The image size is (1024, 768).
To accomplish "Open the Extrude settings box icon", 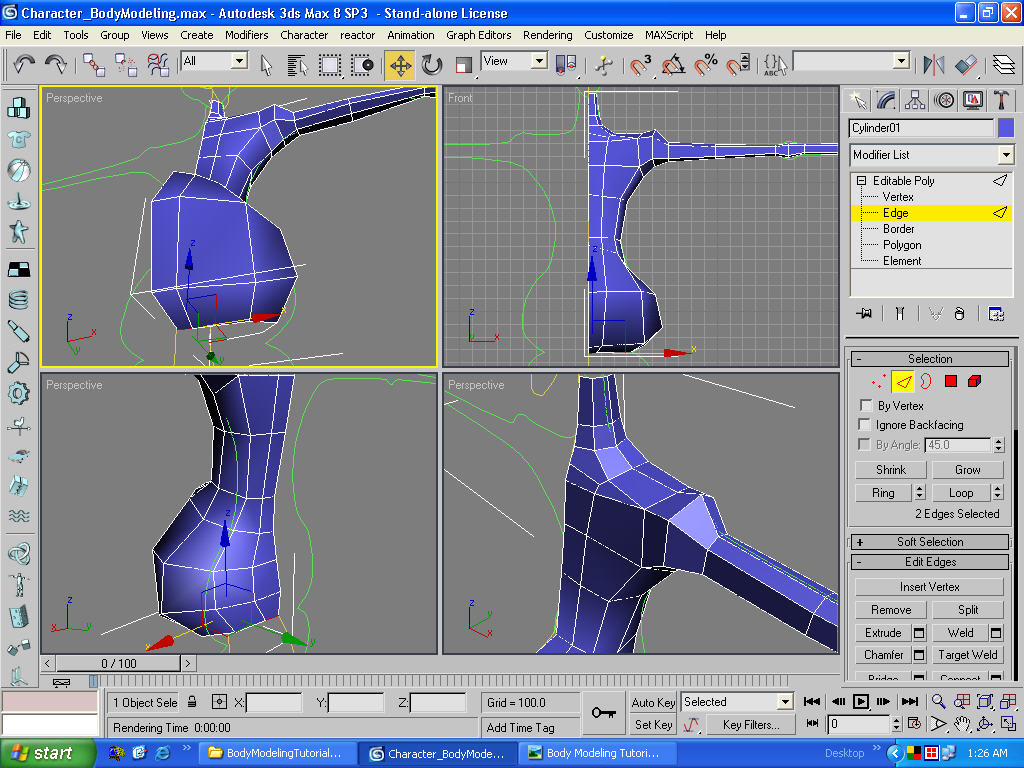I will pyautogui.click(x=920, y=632).
